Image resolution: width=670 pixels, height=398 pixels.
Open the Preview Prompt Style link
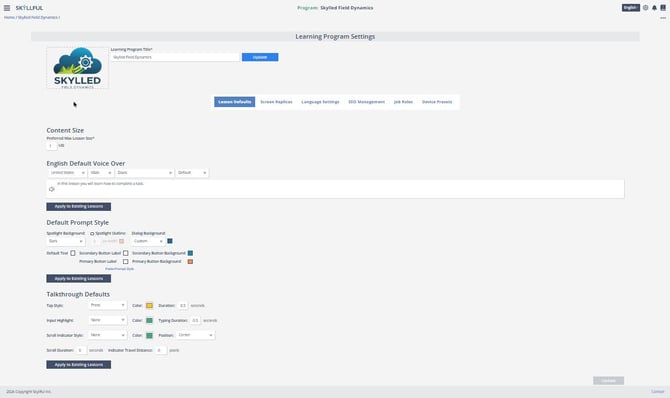[120, 269]
